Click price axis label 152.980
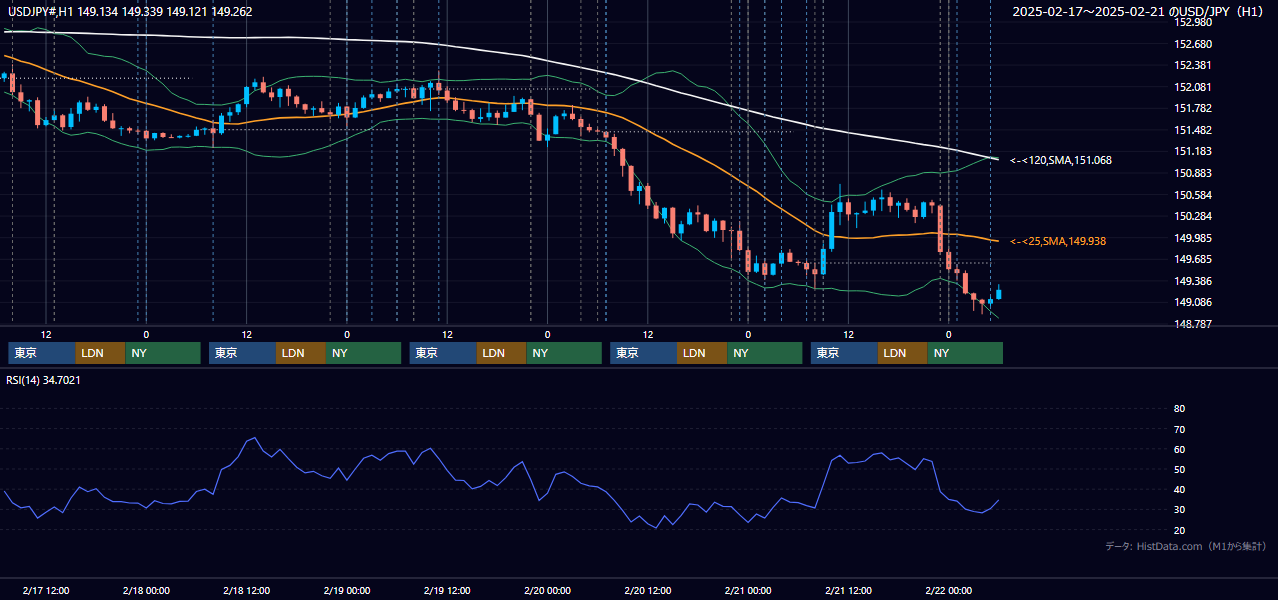 click(1193, 22)
